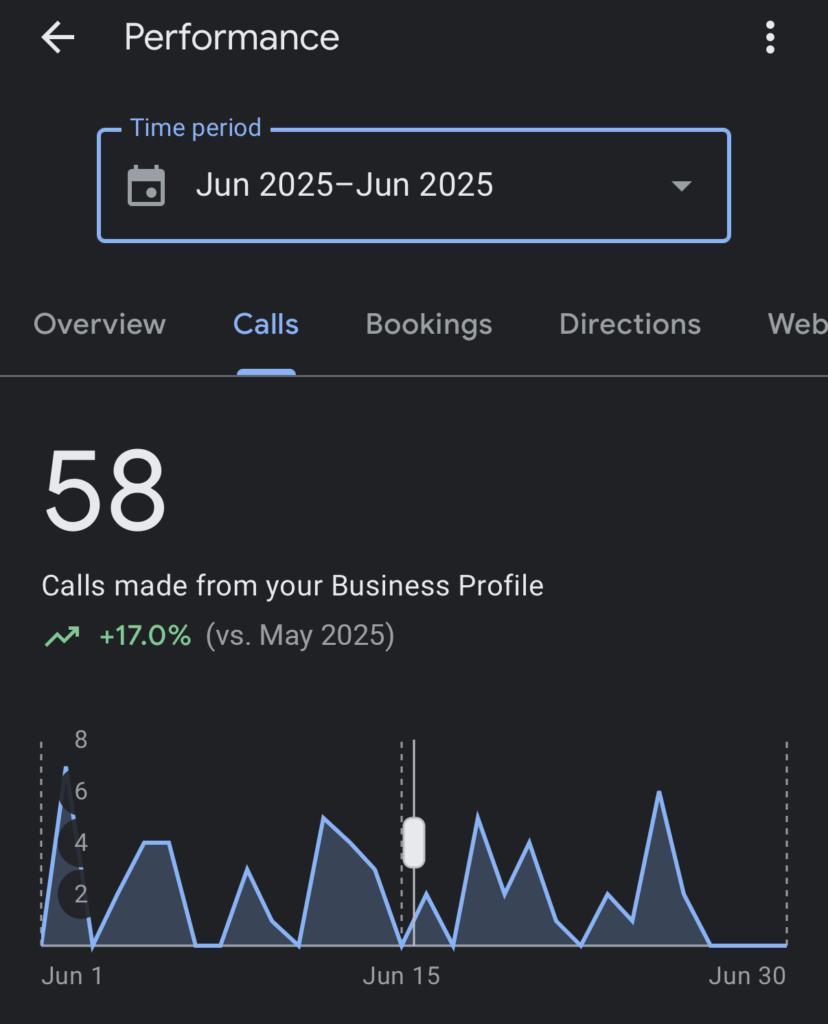Click the Jun 15 axis label
Viewport: 828px width, 1024px height.
click(x=401, y=976)
